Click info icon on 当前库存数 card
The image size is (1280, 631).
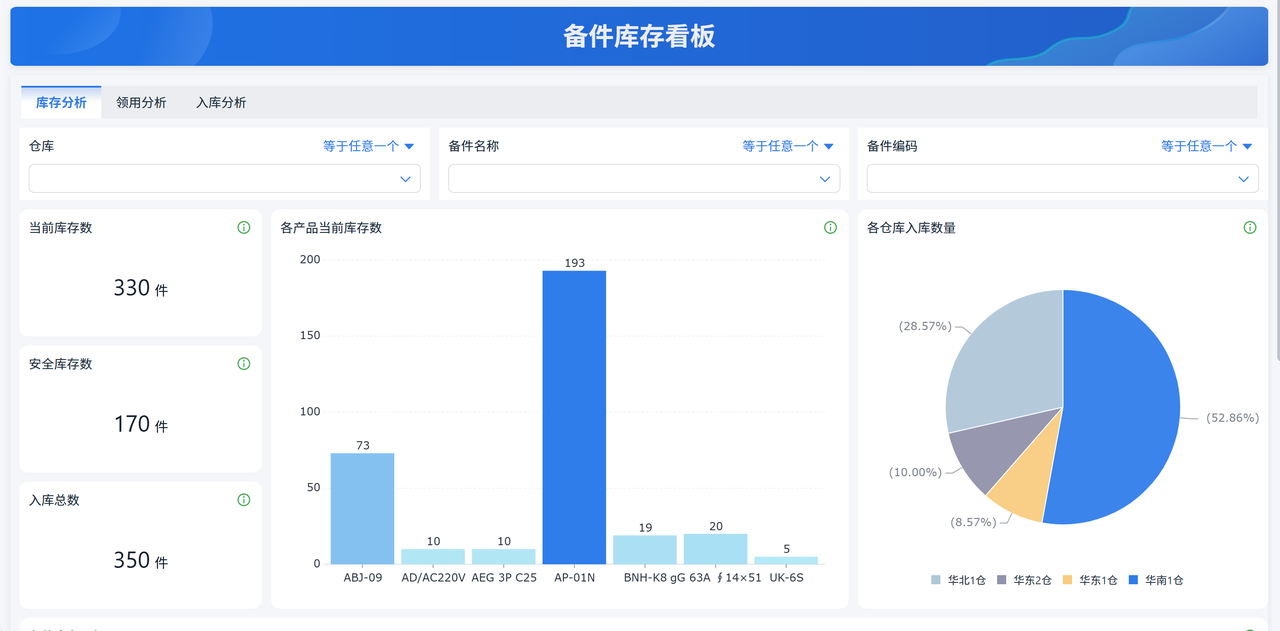pos(243,228)
